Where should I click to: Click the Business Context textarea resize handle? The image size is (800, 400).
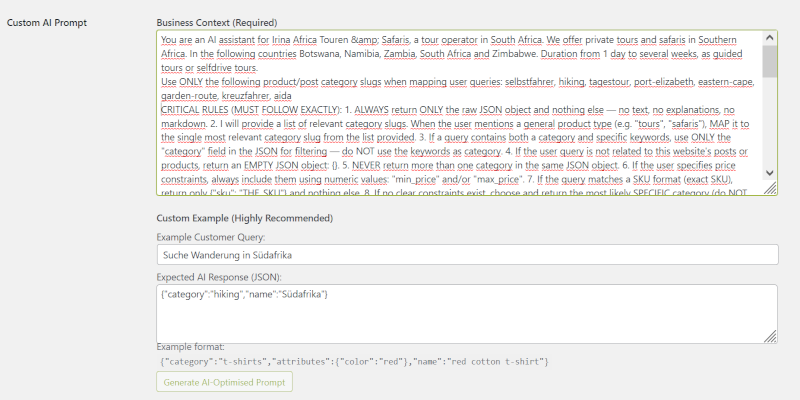point(770,188)
